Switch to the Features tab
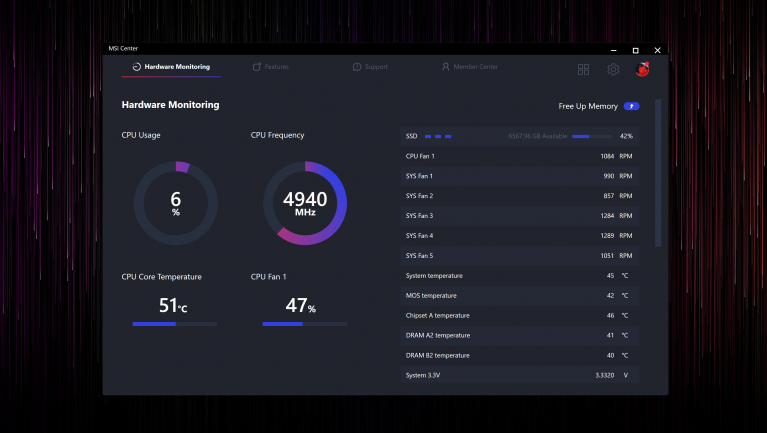This screenshot has width=767, height=433. 271,67
